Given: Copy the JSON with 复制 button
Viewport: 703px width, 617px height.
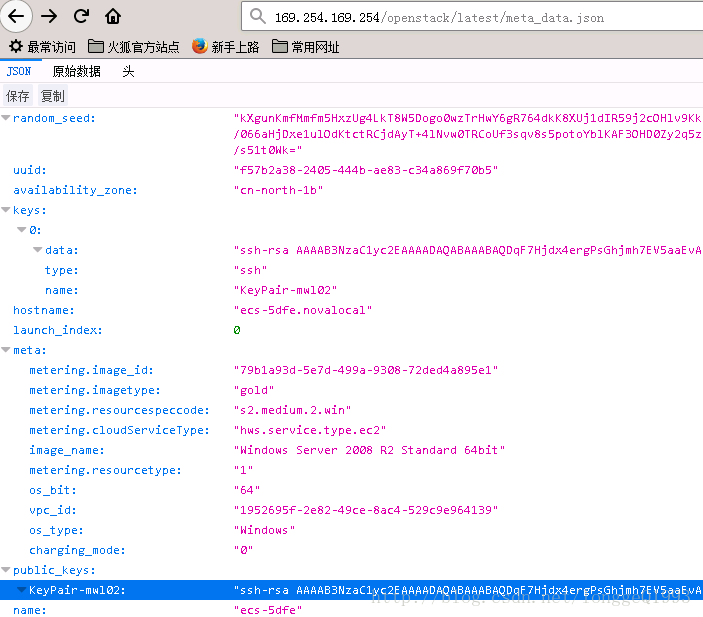Looking at the screenshot, I should pos(52,96).
